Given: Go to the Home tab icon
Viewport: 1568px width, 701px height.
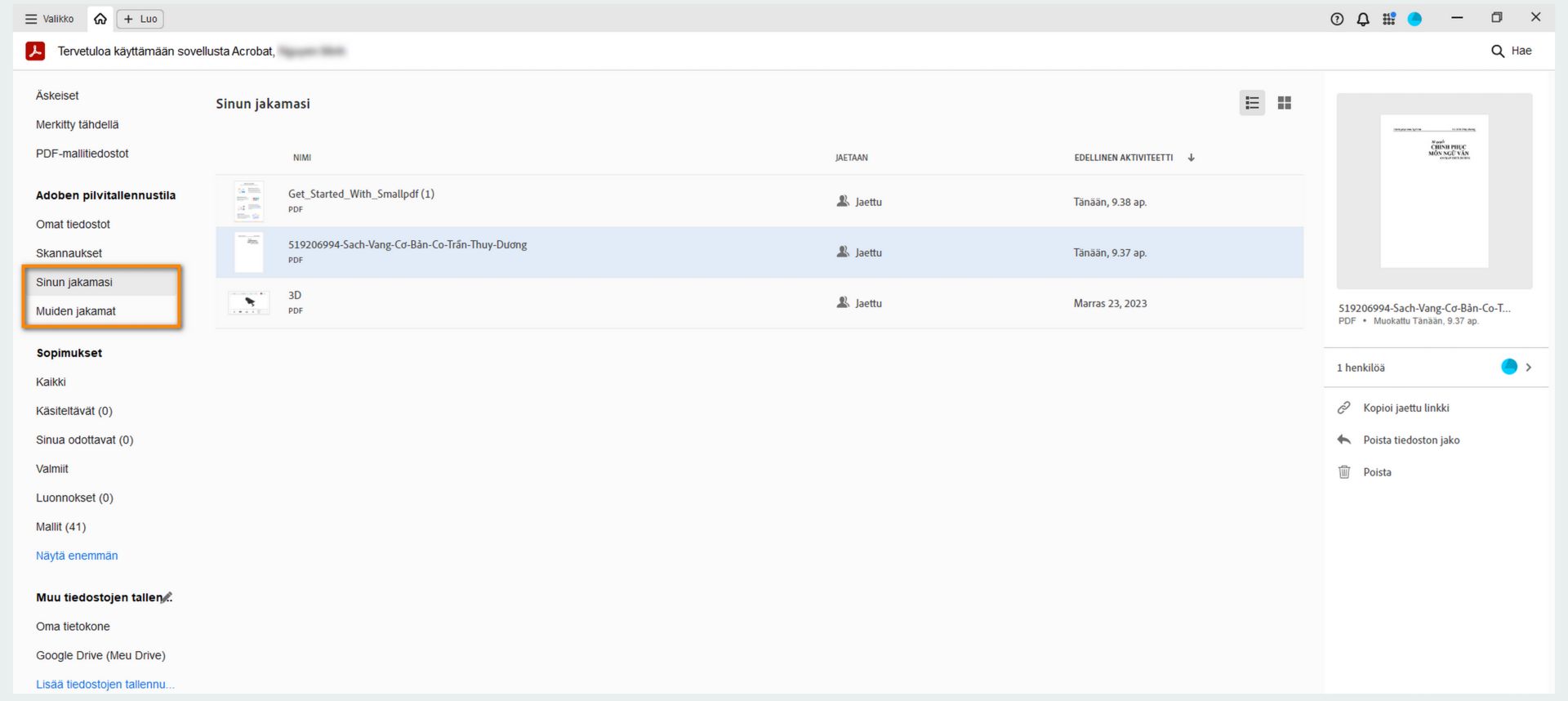Looking at the screenshot, I should click(x=100, y=19).
